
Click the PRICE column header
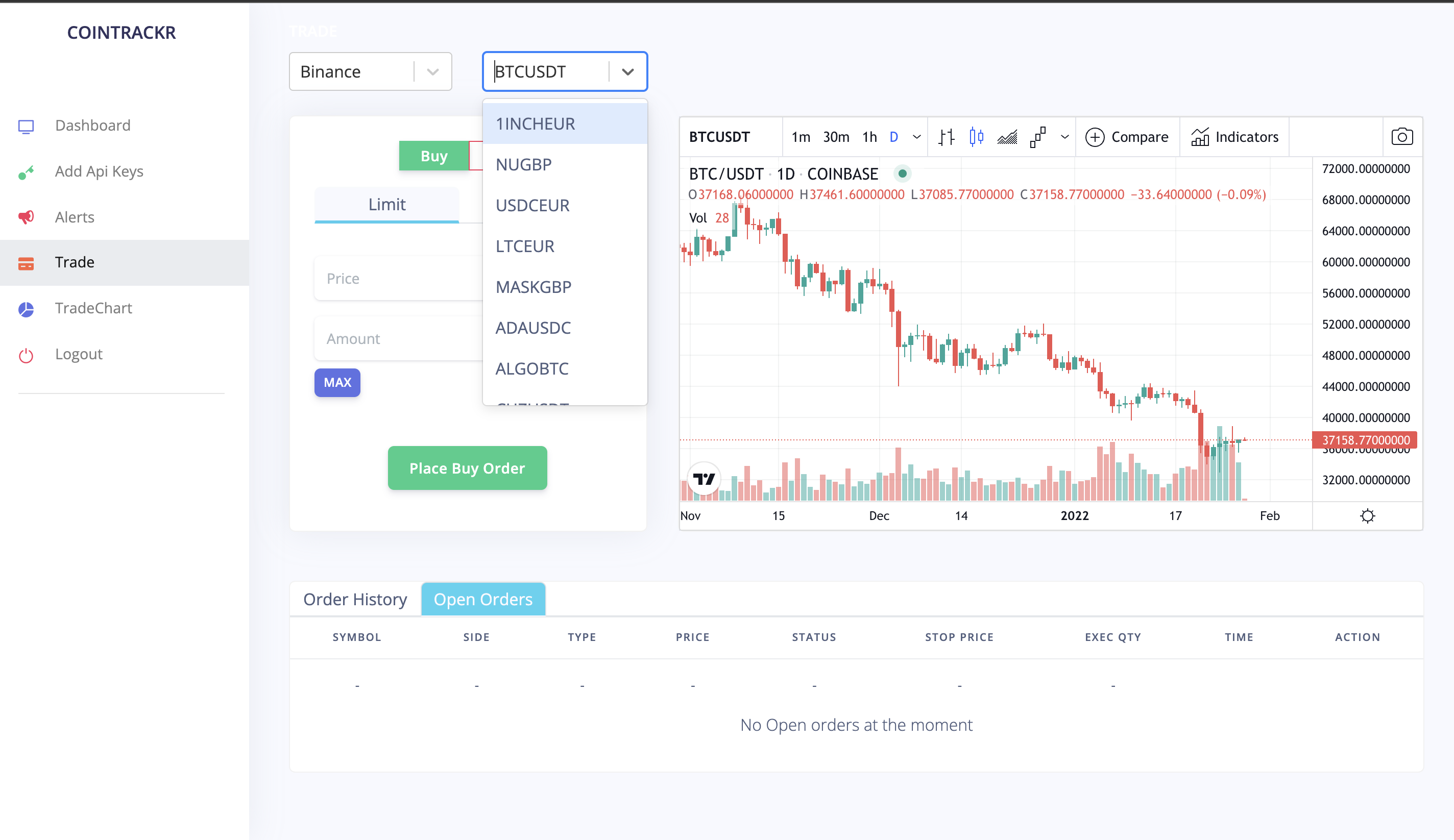pos(692,637)
